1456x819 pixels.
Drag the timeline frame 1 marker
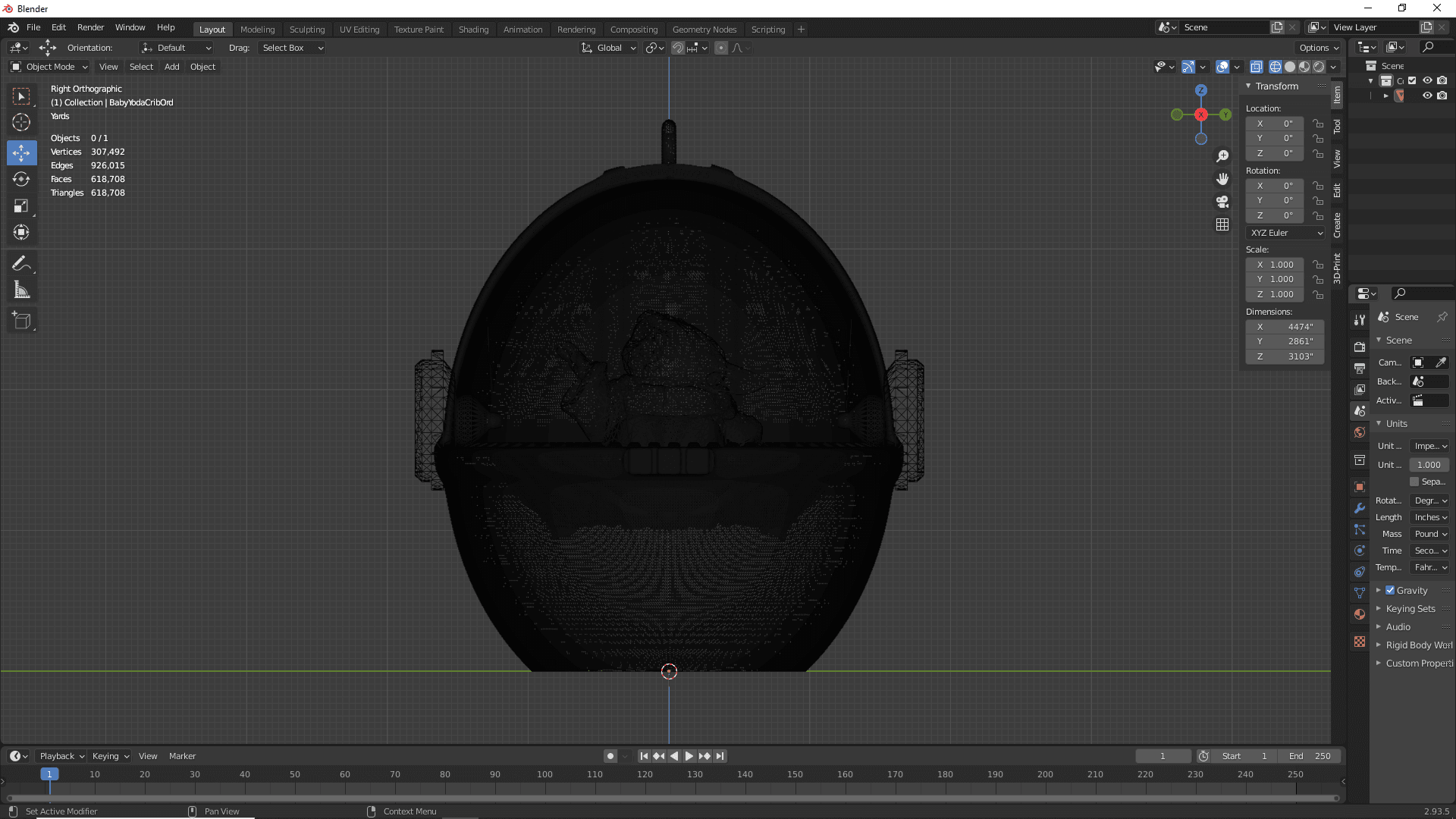point(49,774)
